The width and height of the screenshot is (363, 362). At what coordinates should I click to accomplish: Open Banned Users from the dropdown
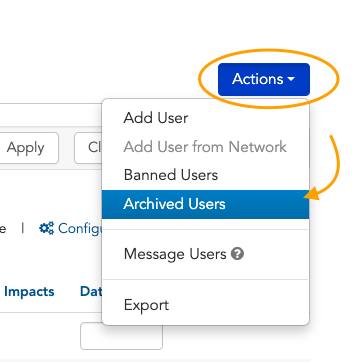[x=205, y=175]
